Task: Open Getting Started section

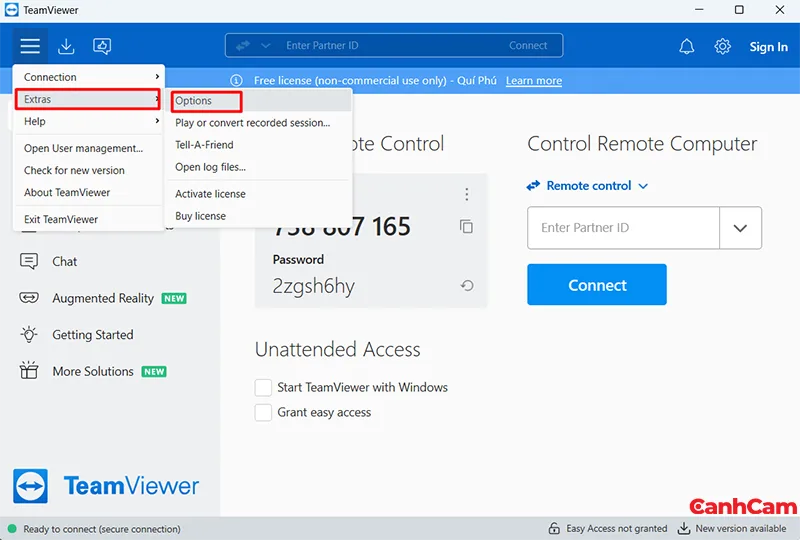Action: (93, 335)
